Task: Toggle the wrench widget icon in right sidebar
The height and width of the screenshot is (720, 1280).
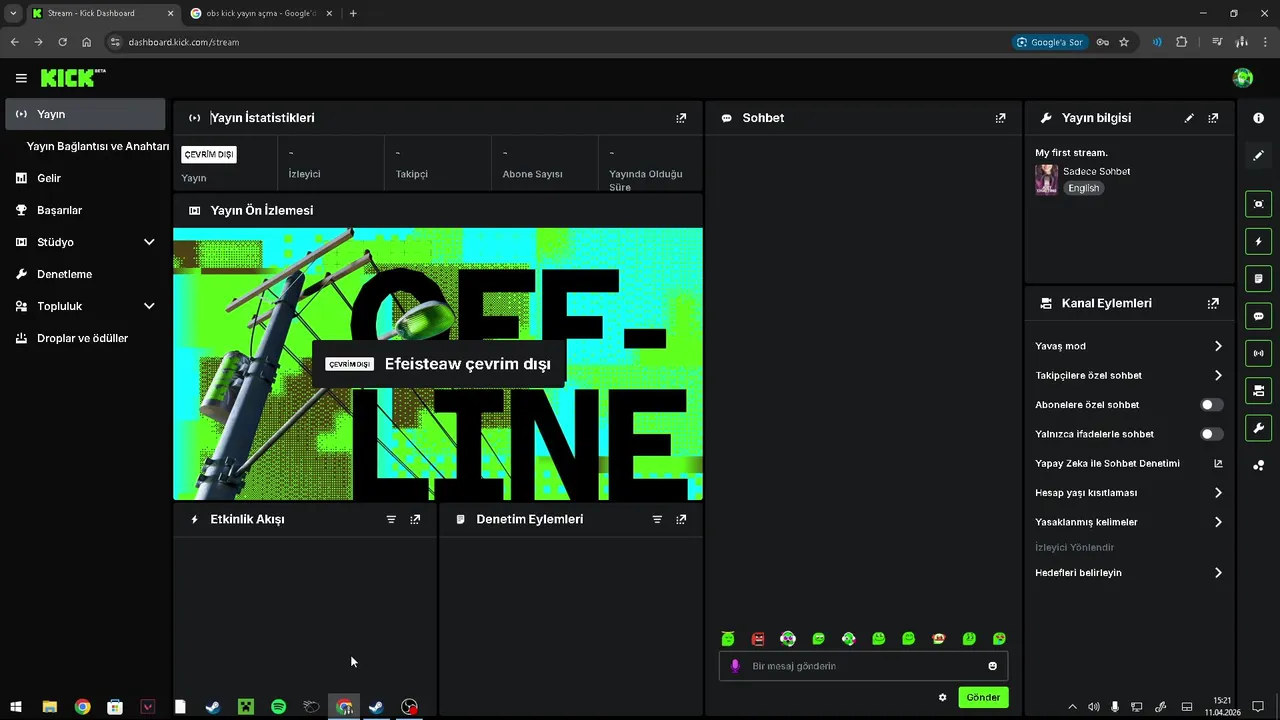Action: [x=1258, y=428]
